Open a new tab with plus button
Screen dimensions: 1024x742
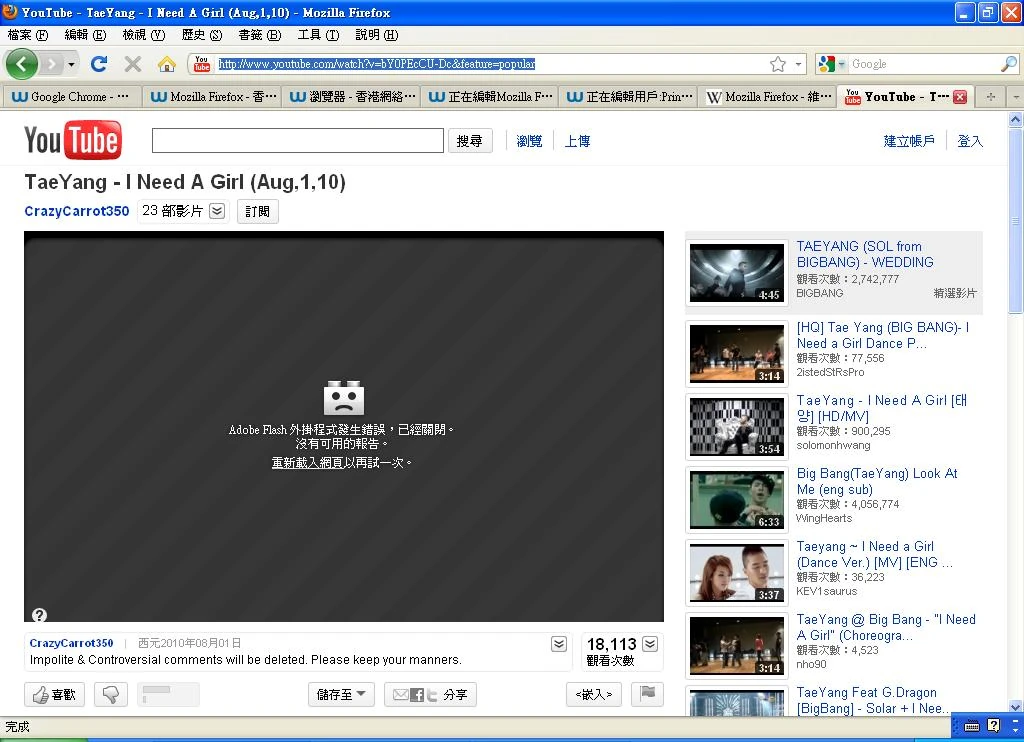click(991, 97)
